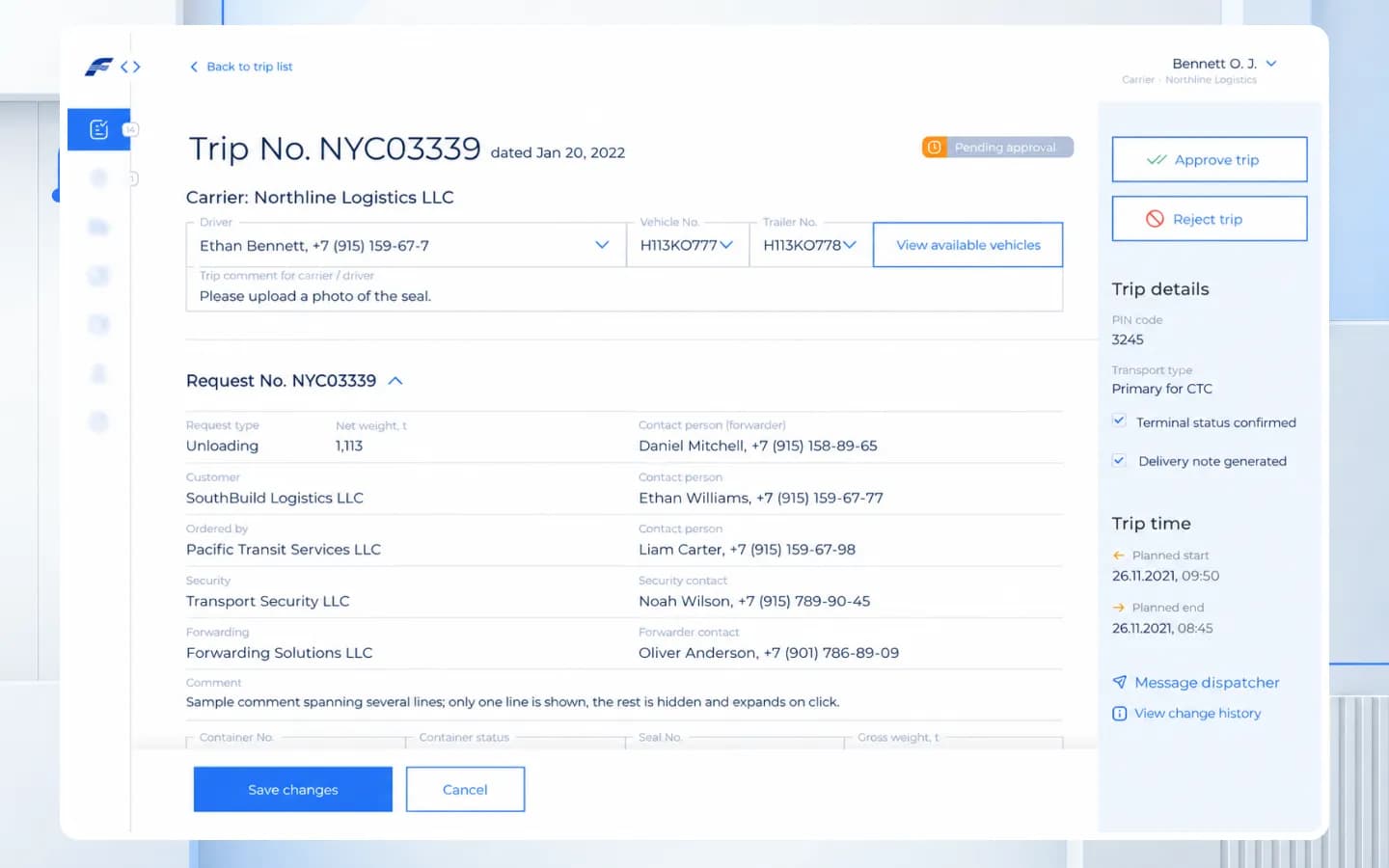Image resolution: width=1389 pixels, height=868 pixels.
Task: Click forwarder contact Oliver Anderson
Action: (x=769, y=653)
